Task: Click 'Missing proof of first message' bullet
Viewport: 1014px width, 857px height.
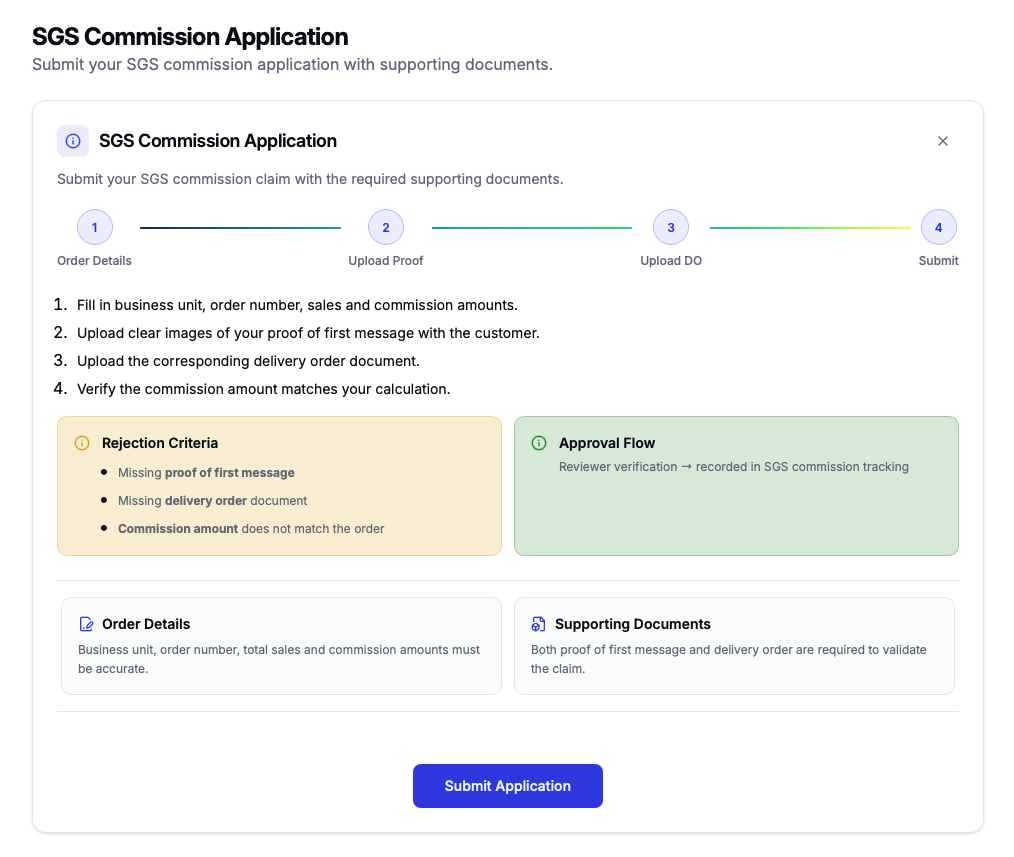Action: tap(206, 473)
